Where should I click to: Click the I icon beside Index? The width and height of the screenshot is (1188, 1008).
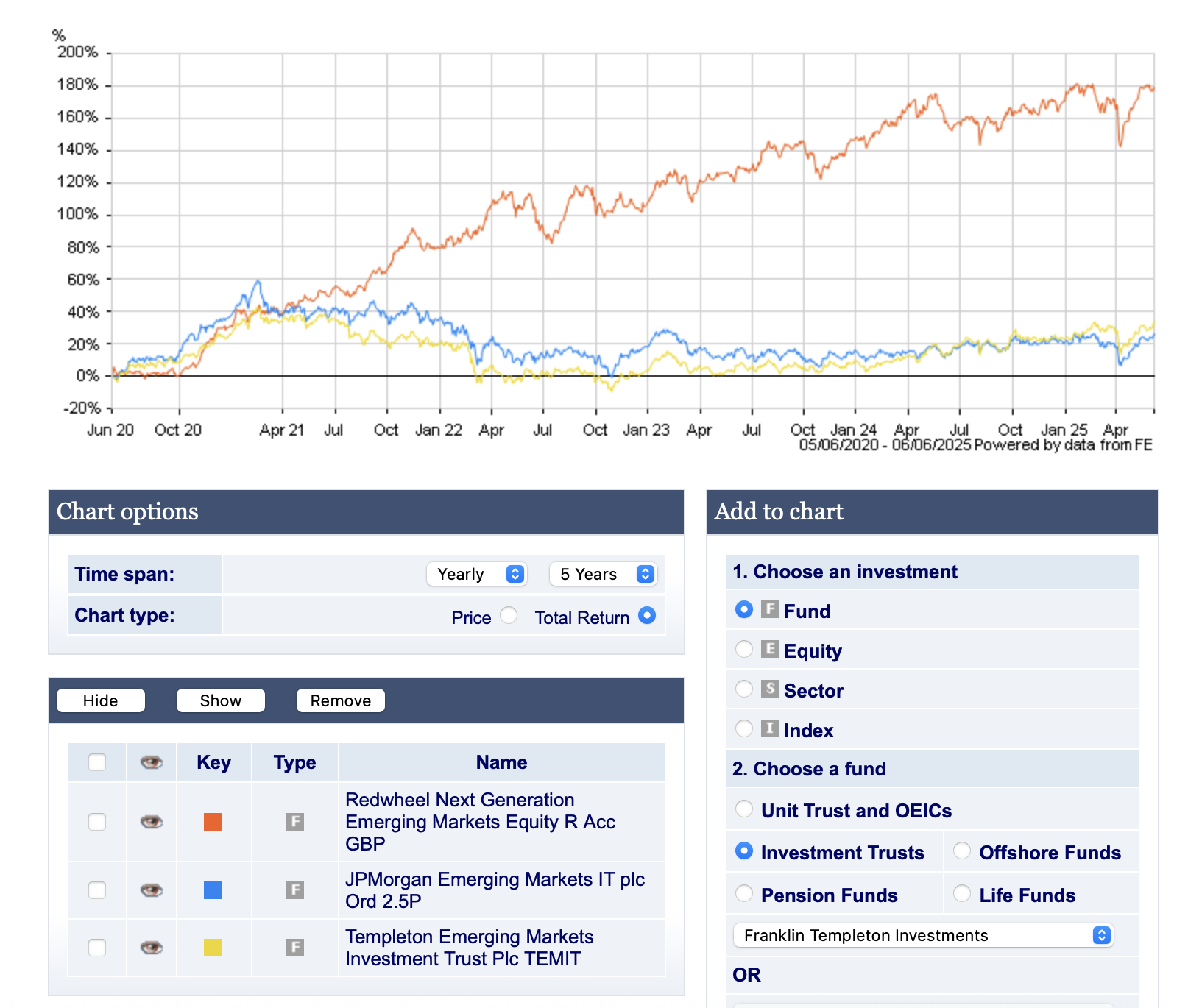point(770,728)
